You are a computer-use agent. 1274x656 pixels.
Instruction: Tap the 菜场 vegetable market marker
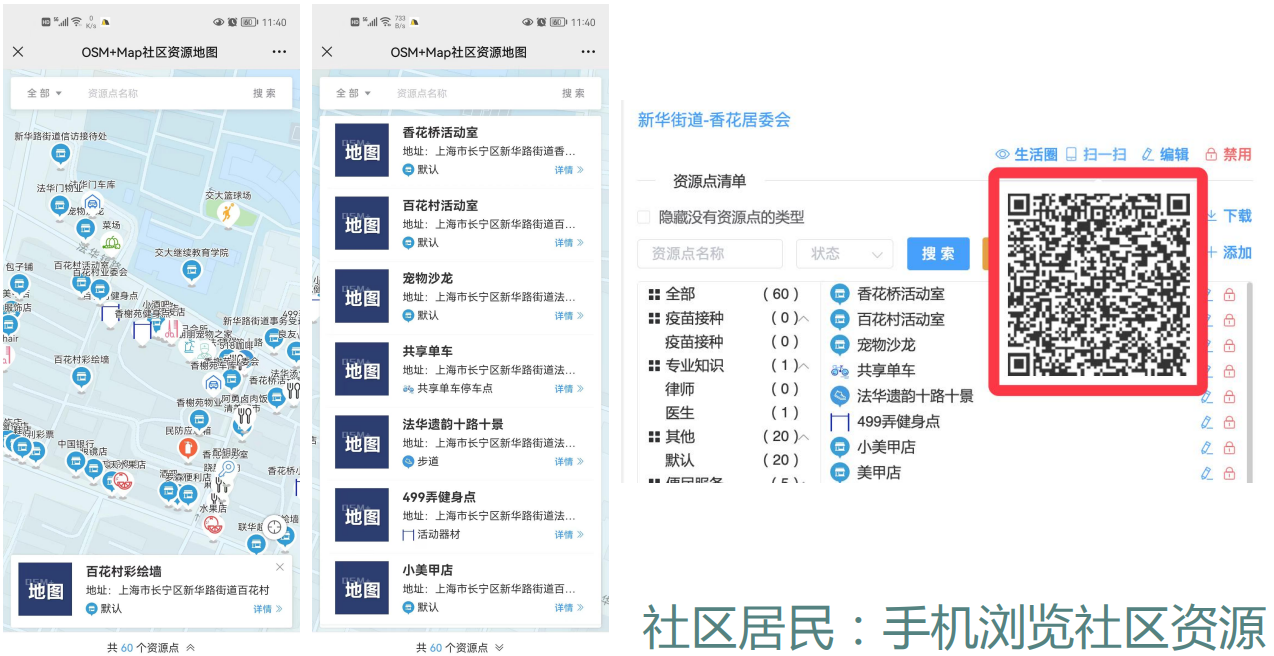pos(111,242)
